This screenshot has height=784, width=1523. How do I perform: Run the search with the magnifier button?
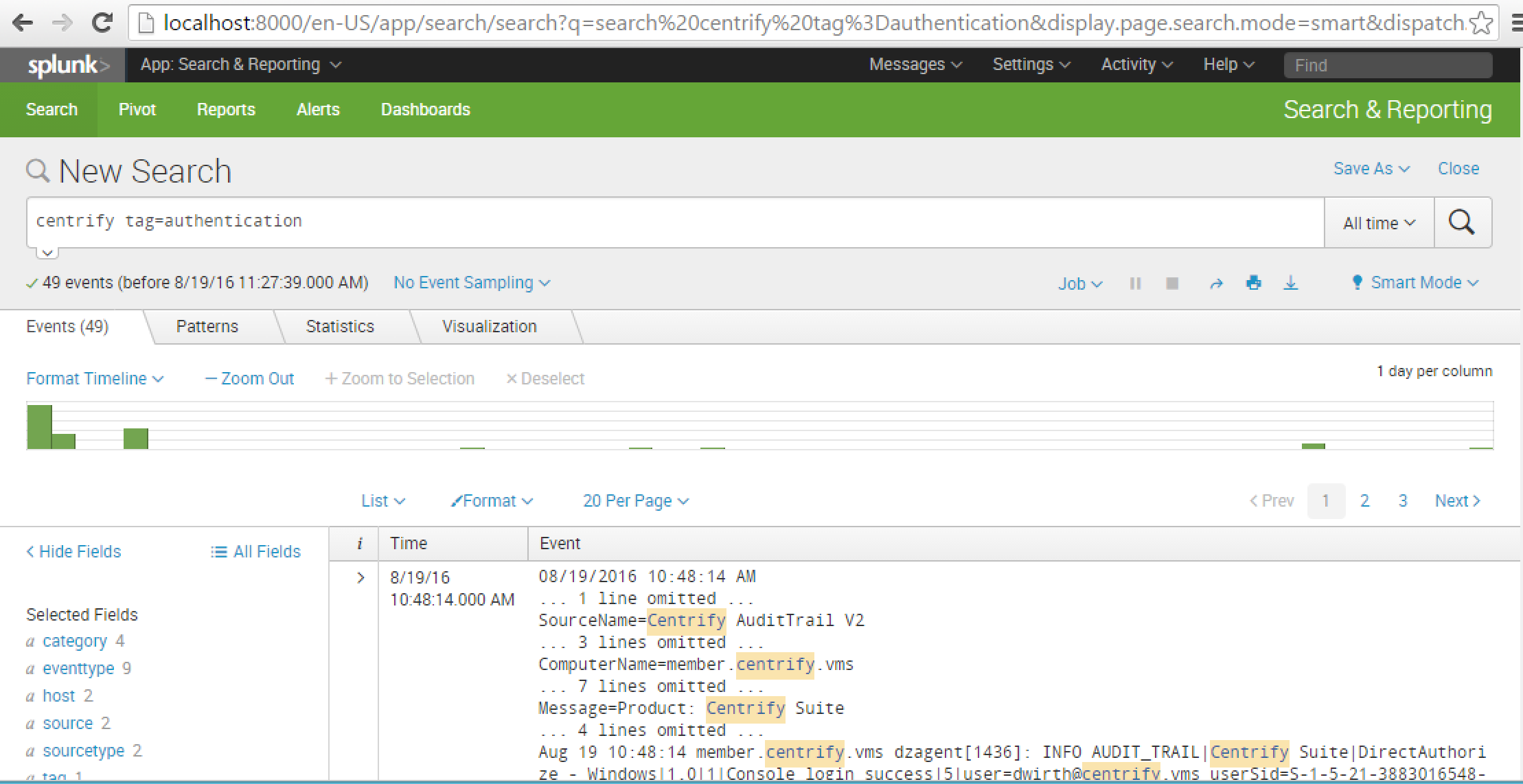1462,222
